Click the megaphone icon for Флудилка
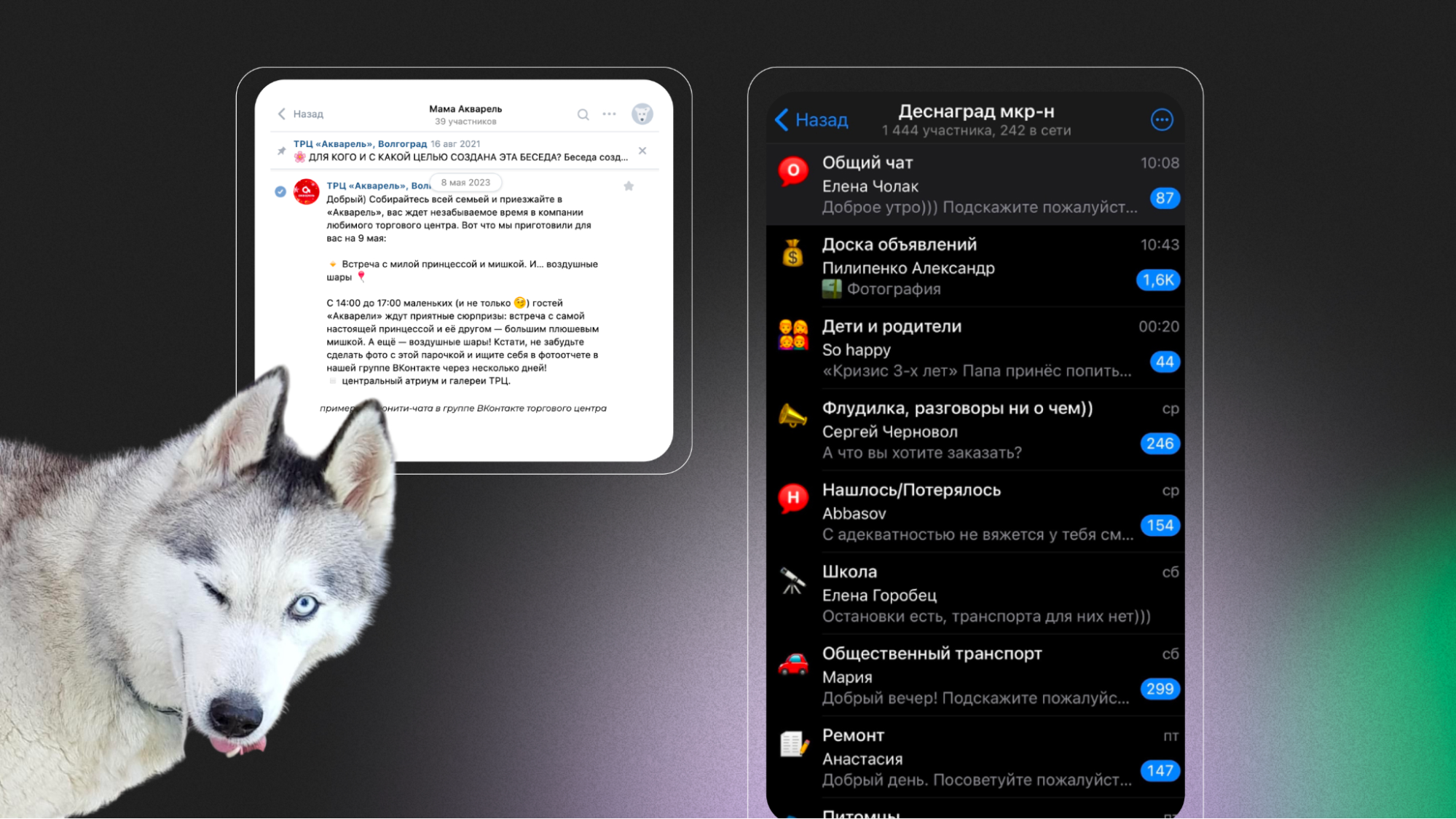The width and height of the screenshot is (1456, 819). click(793, 416)
